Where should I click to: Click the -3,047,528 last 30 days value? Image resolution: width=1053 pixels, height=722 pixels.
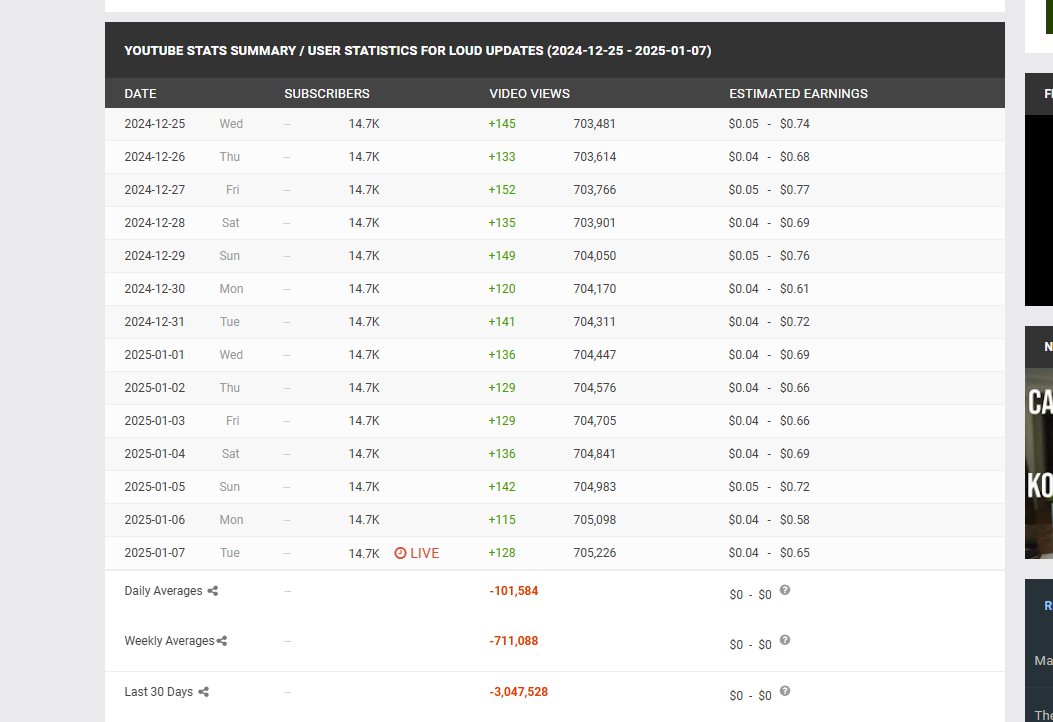pyautogui.click(x=518, y=691)
